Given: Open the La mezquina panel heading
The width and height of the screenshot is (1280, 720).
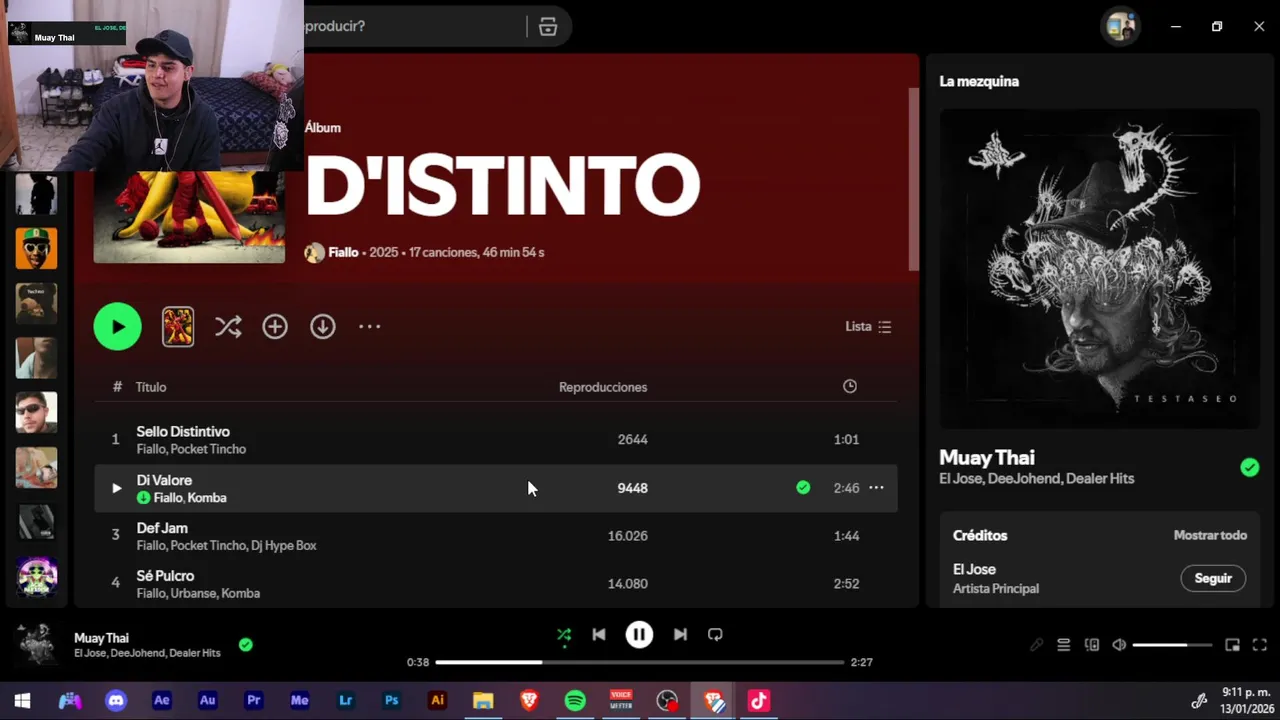Looking at the screenshot, I should tap(979, 81).
